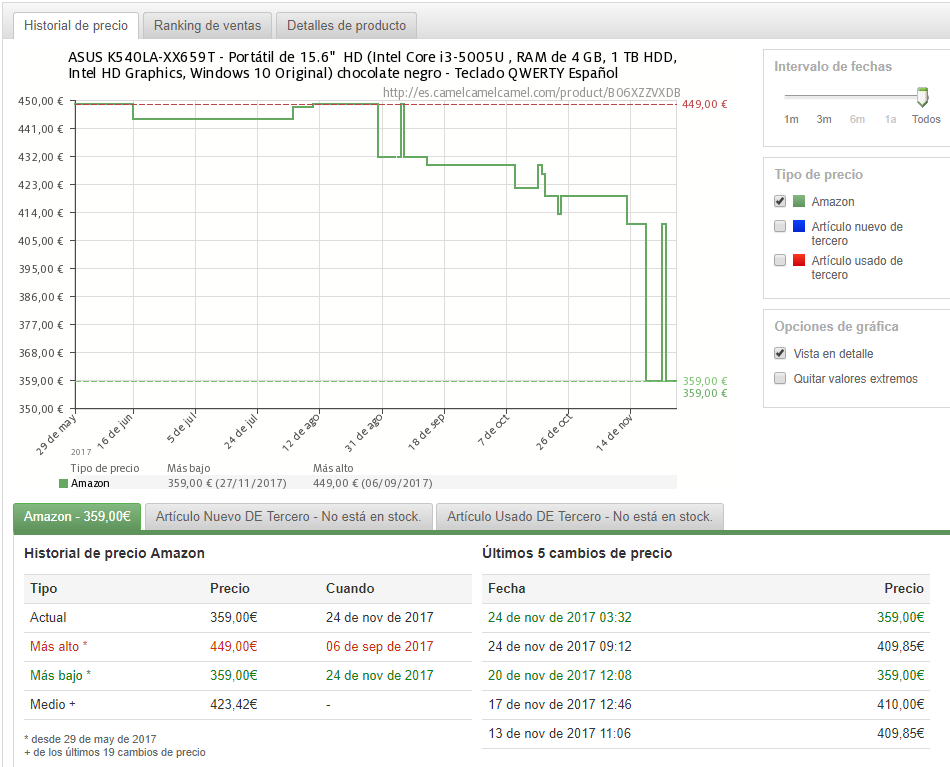The image size is (950, 767).
Task: Set date range to 1m
Action: tap(791, 119)
